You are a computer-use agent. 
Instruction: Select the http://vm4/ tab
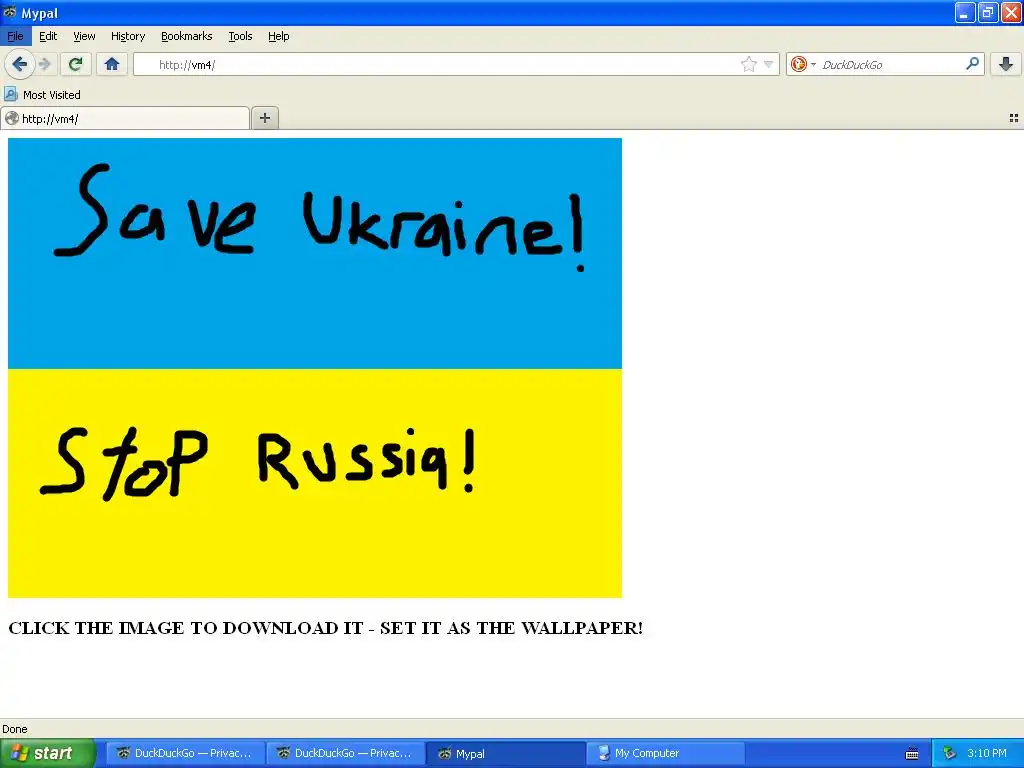[125, 118]
